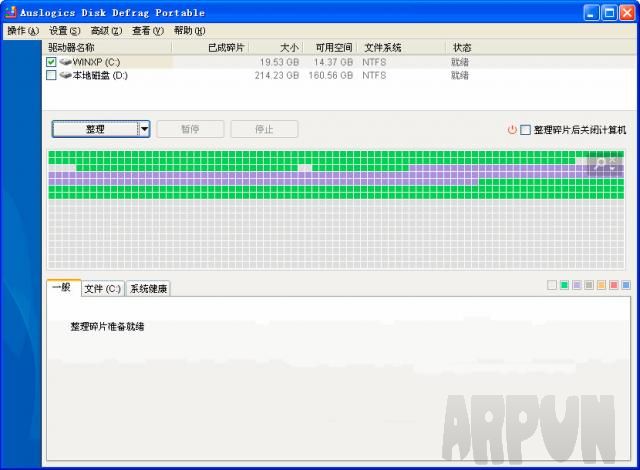Open the 查看(V) menu

(x=148, y=31)
